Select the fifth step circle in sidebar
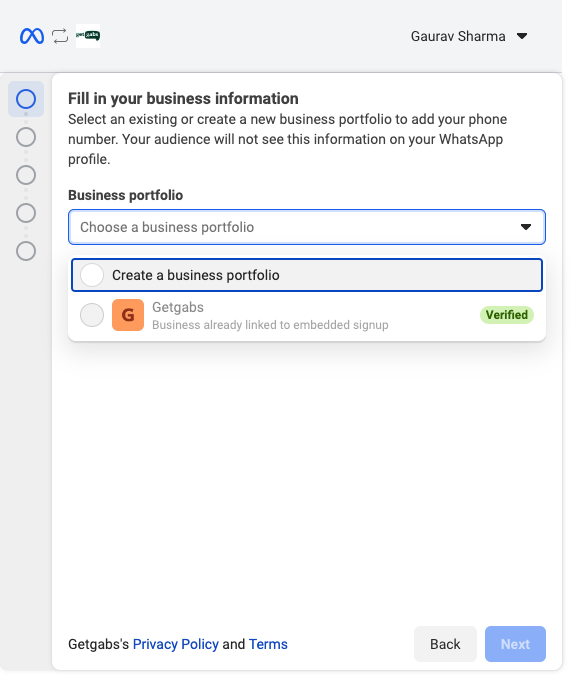 click(26, 251)
